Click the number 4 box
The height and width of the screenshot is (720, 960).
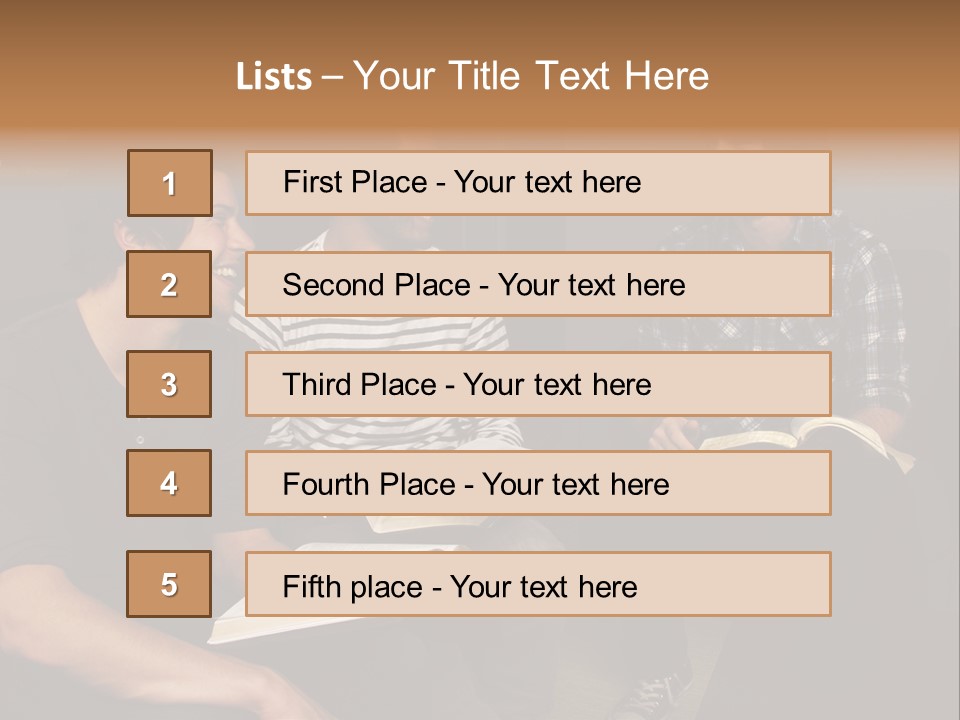pyautogui.click(x=169, y=483)
